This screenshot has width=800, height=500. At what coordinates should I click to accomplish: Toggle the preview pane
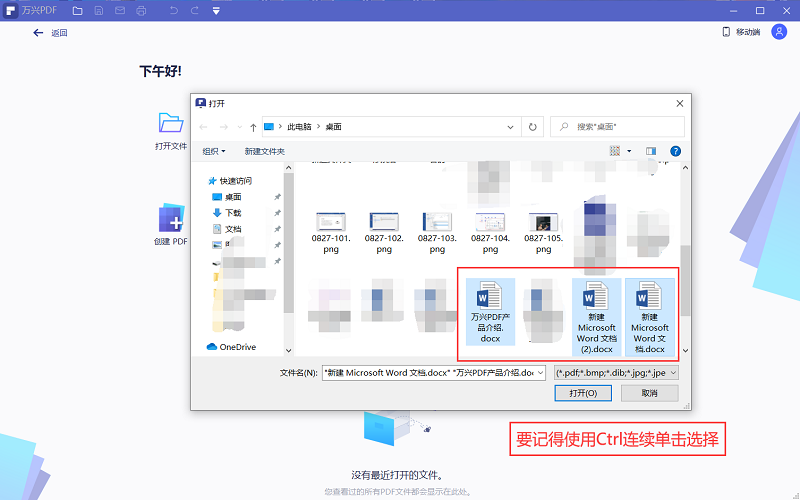pyautogui.click(x=651, y=151)
